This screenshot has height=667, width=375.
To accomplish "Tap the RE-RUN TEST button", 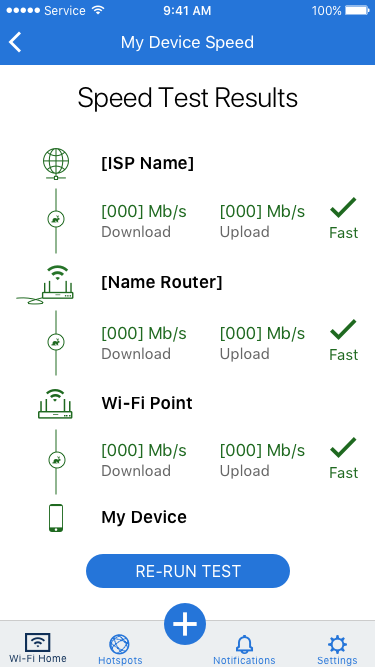I will [x=188, y=571].
